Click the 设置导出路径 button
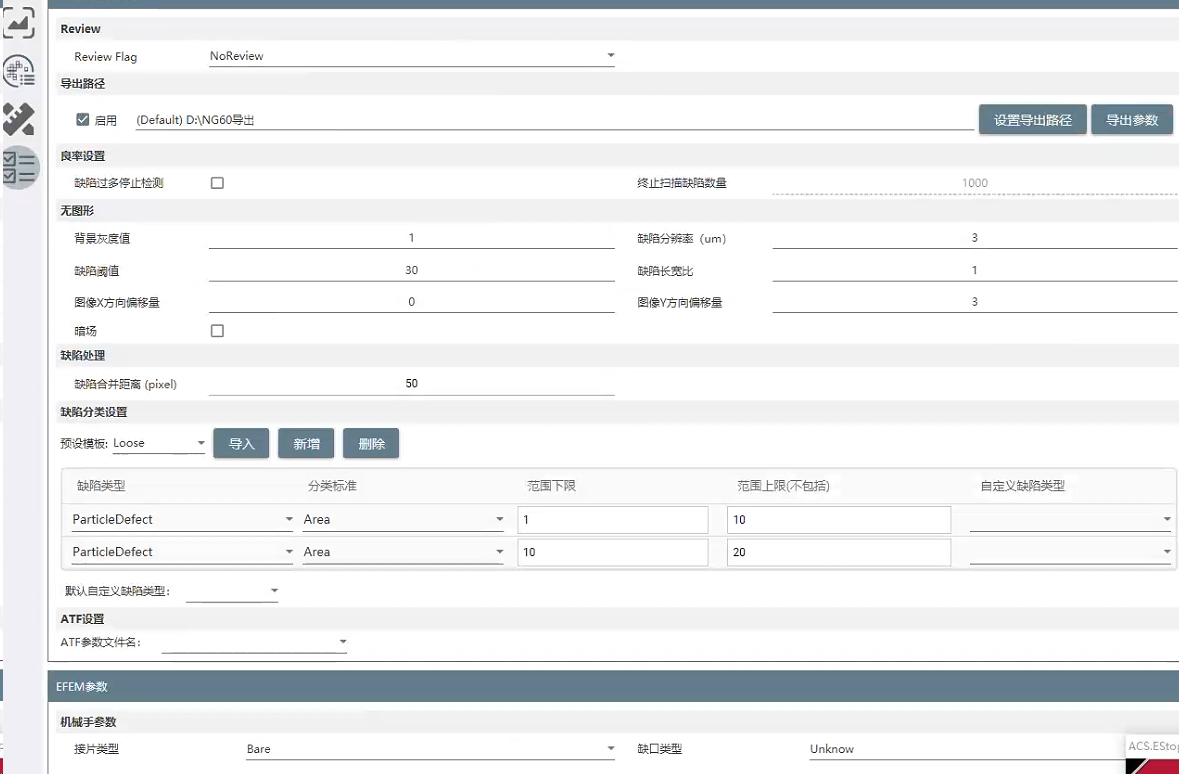This screenshot has height=774, width=1179. click(1032, 120)
